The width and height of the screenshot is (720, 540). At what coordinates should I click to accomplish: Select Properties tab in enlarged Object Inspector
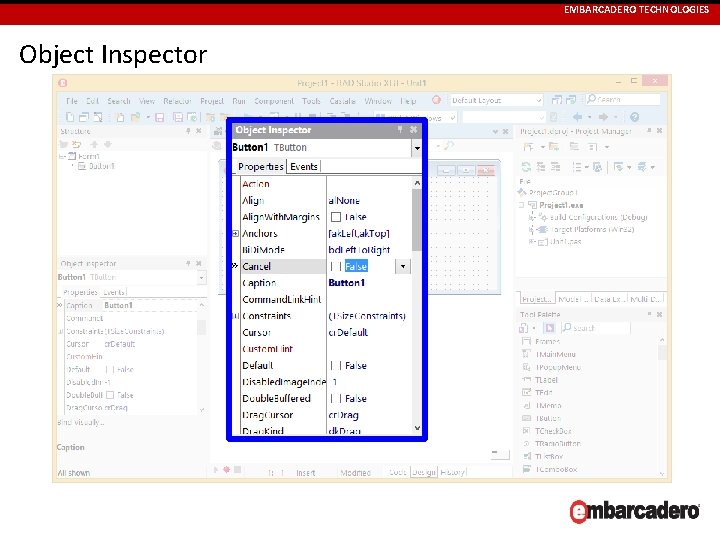(260, 167)
